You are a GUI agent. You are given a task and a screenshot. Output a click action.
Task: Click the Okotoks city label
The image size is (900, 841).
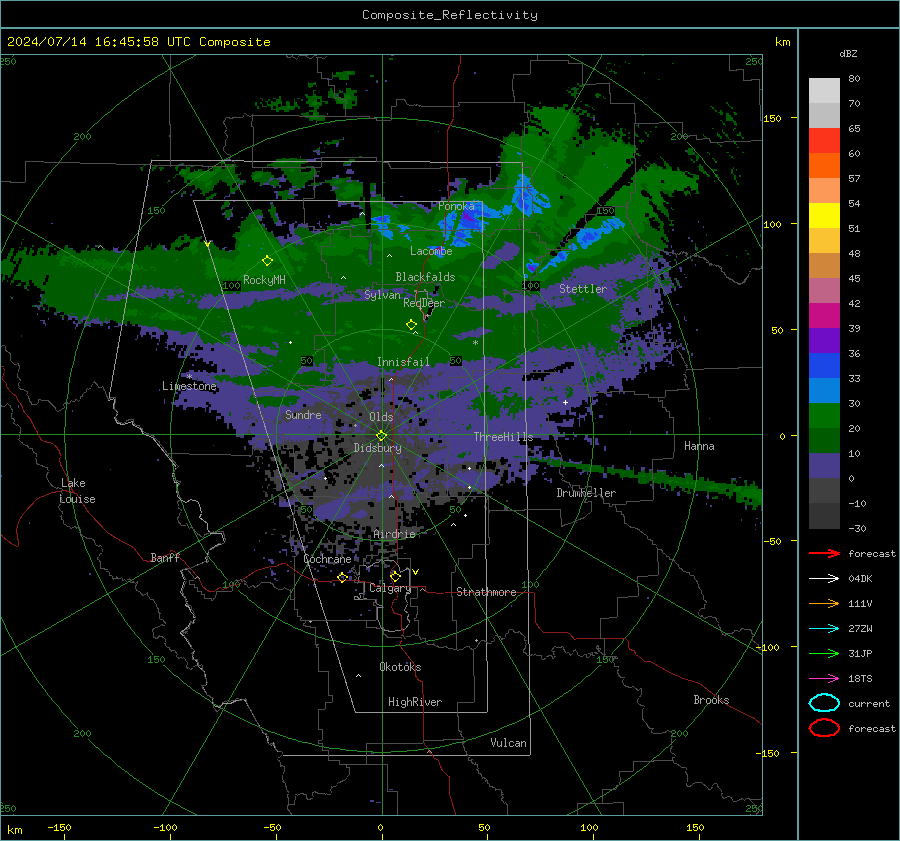[400, 667]
